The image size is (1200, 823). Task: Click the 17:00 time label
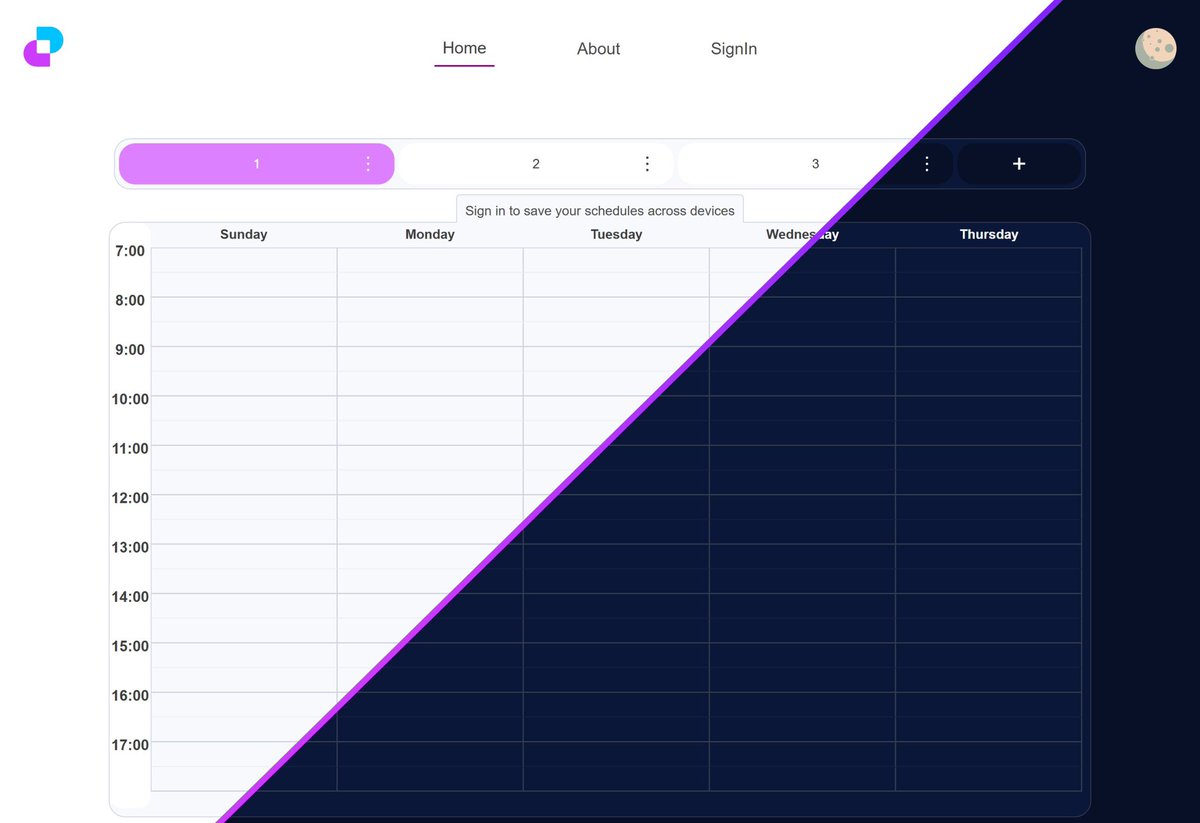(130, 745)
